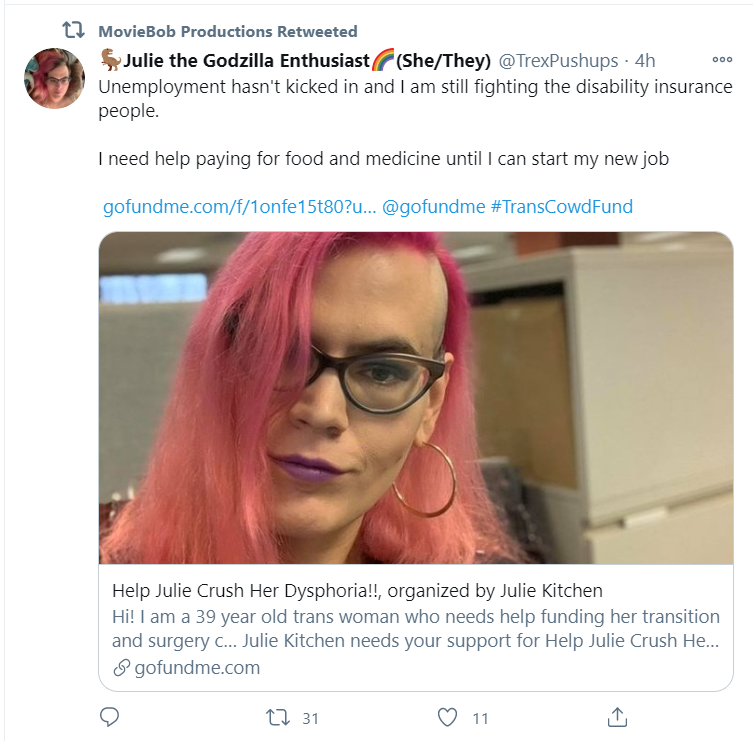Like the tweet with the heart icon

447,717
